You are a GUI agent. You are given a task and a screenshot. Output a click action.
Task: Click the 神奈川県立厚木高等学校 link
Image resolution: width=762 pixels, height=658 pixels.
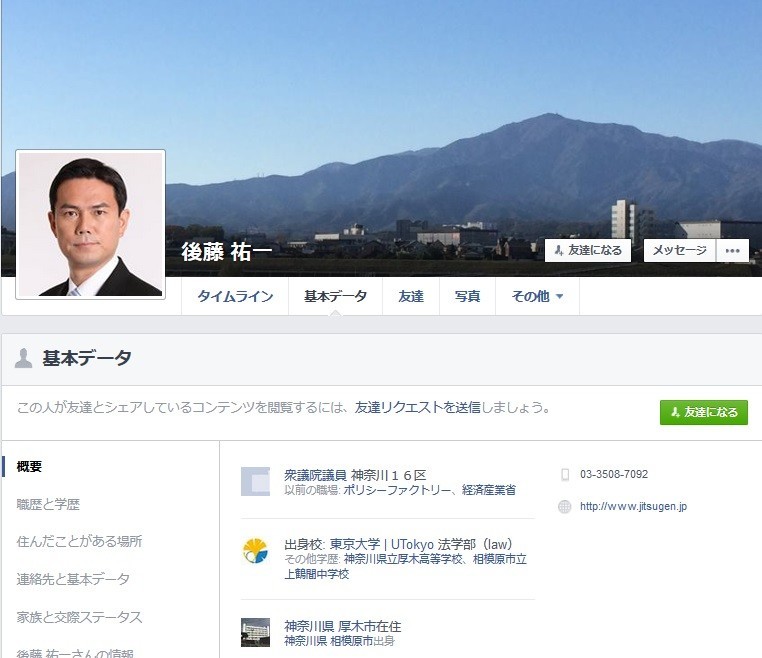(403, 559)
